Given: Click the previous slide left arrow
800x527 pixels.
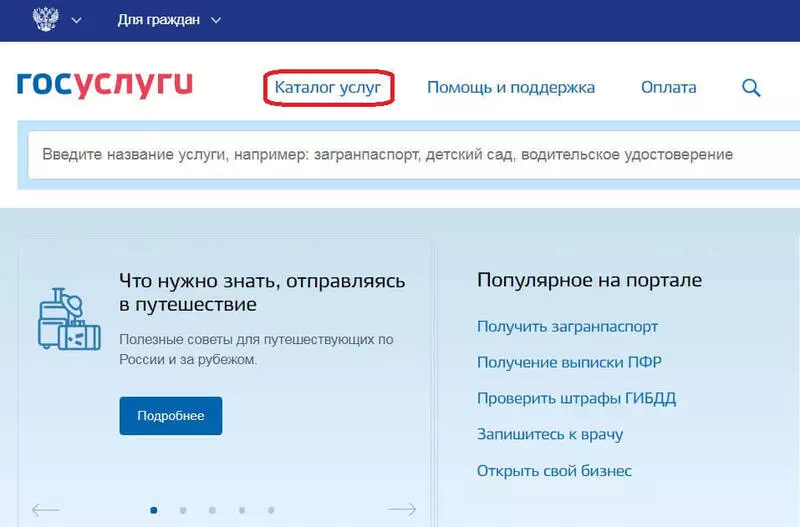Looking at the screenshot, I should coord(46,509).
